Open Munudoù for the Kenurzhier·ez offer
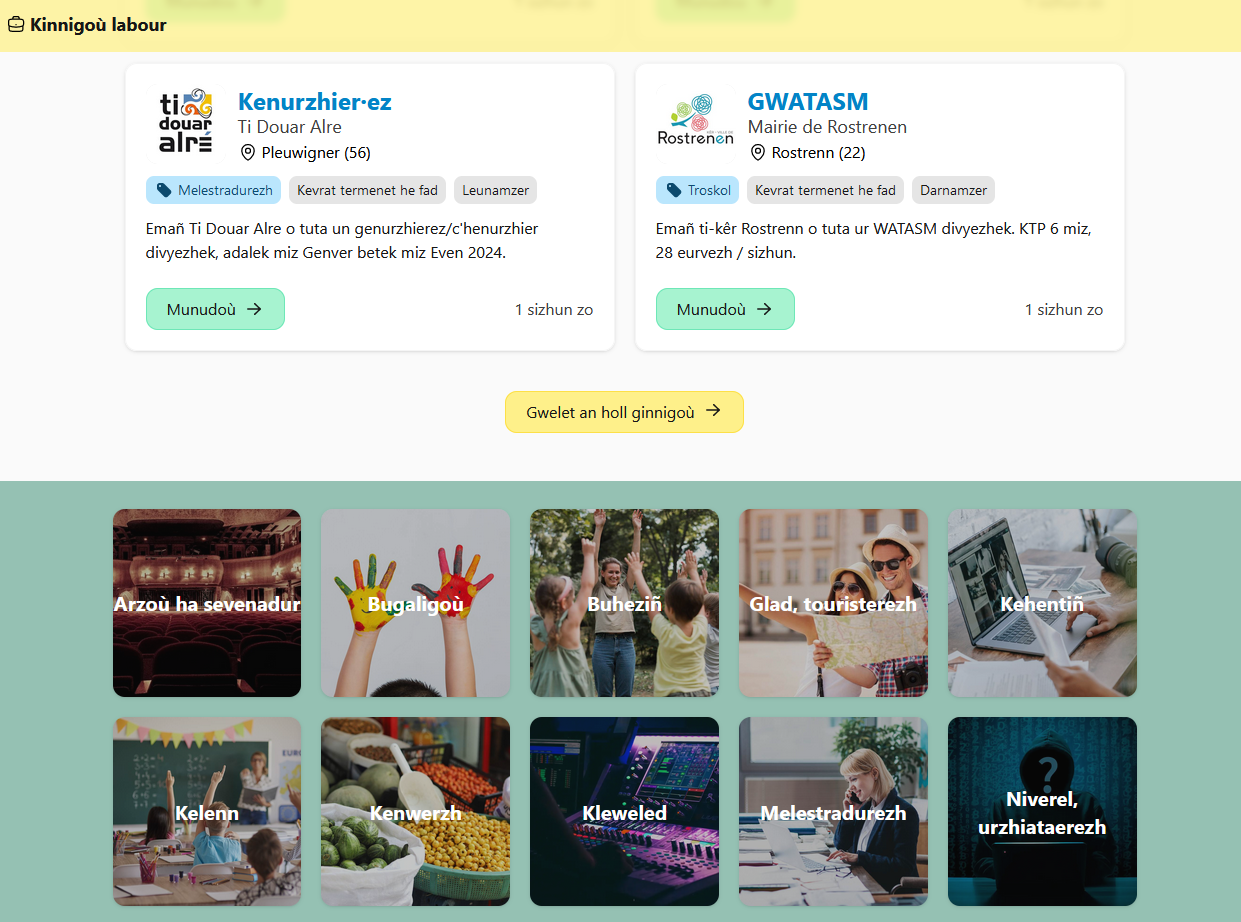Screen dimensions: 1241x922 (215, 309)
